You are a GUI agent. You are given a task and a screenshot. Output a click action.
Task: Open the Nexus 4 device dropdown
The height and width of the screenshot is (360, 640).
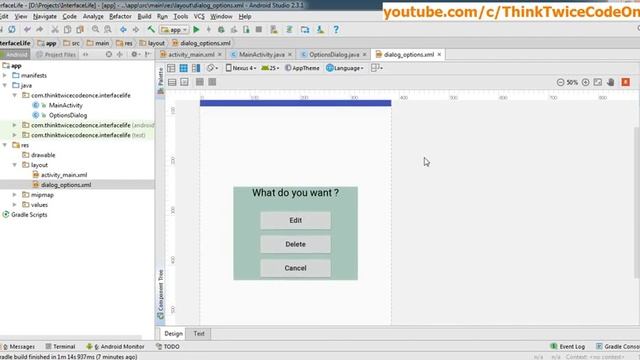point(241,68)
